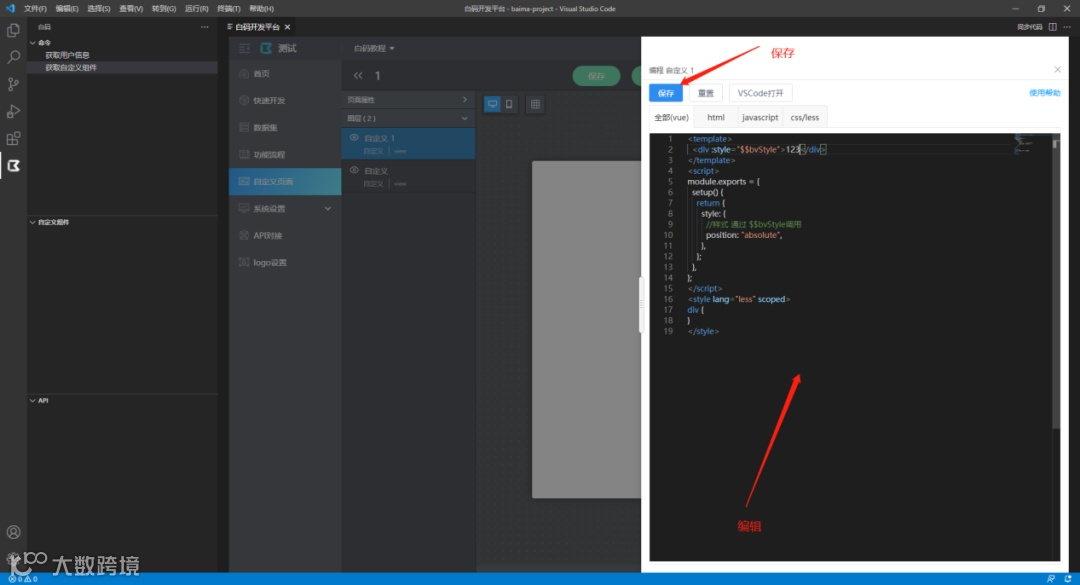Viewport: 1080px width, 585px height.
Task: Open the 转到(G) menu
Action: coord(163,8)
